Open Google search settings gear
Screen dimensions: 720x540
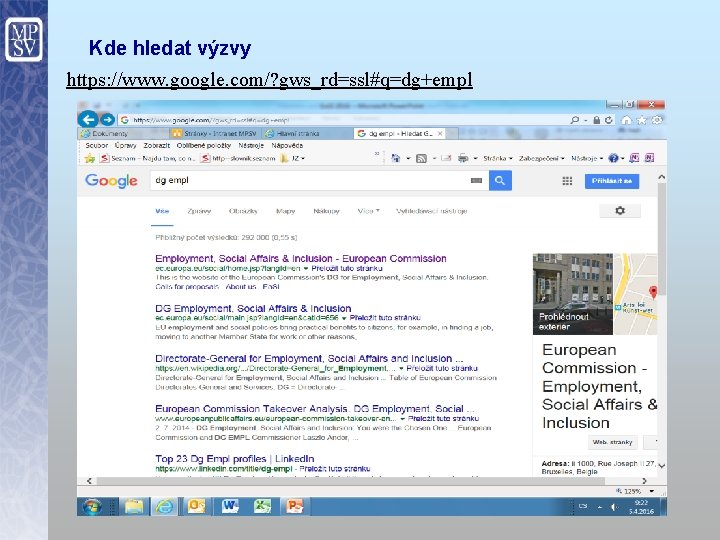click(x=620, y=211)
